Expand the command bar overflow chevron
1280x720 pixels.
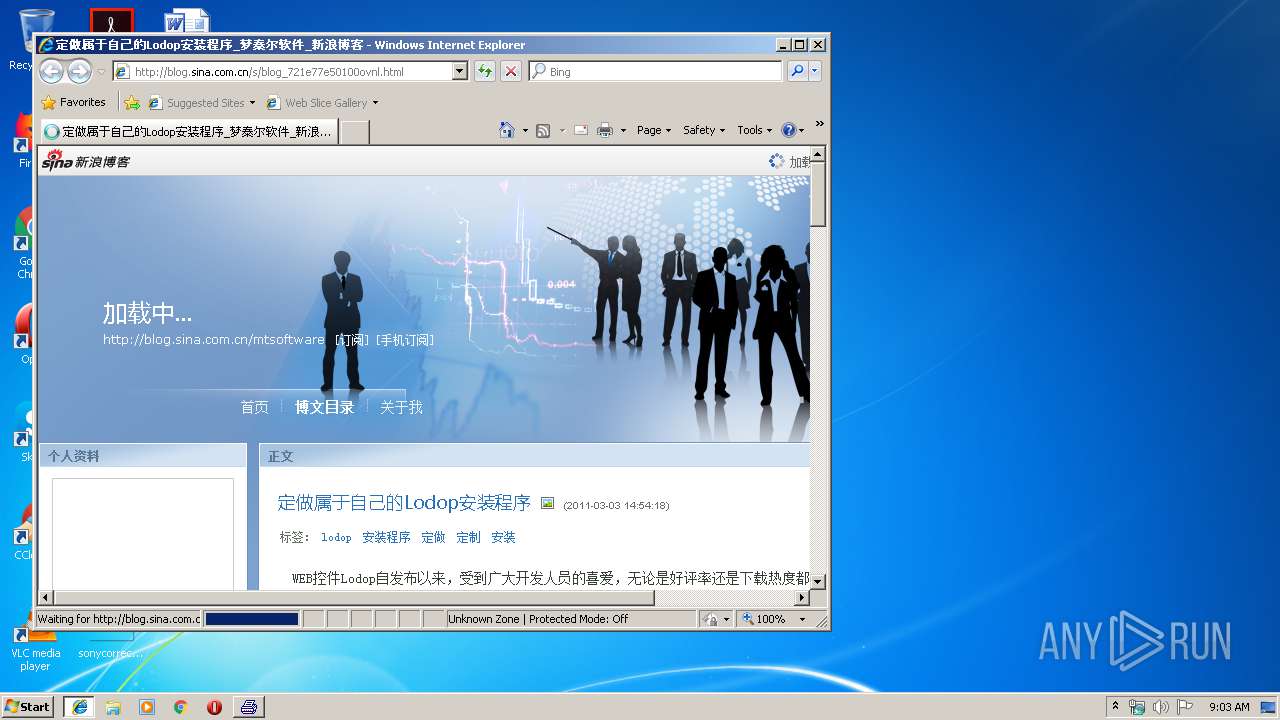pos(819,124)
